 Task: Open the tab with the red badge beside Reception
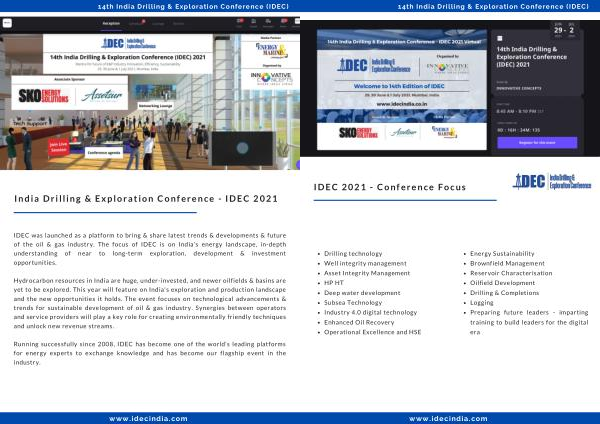pyautogui.click(x=136, y=23)
